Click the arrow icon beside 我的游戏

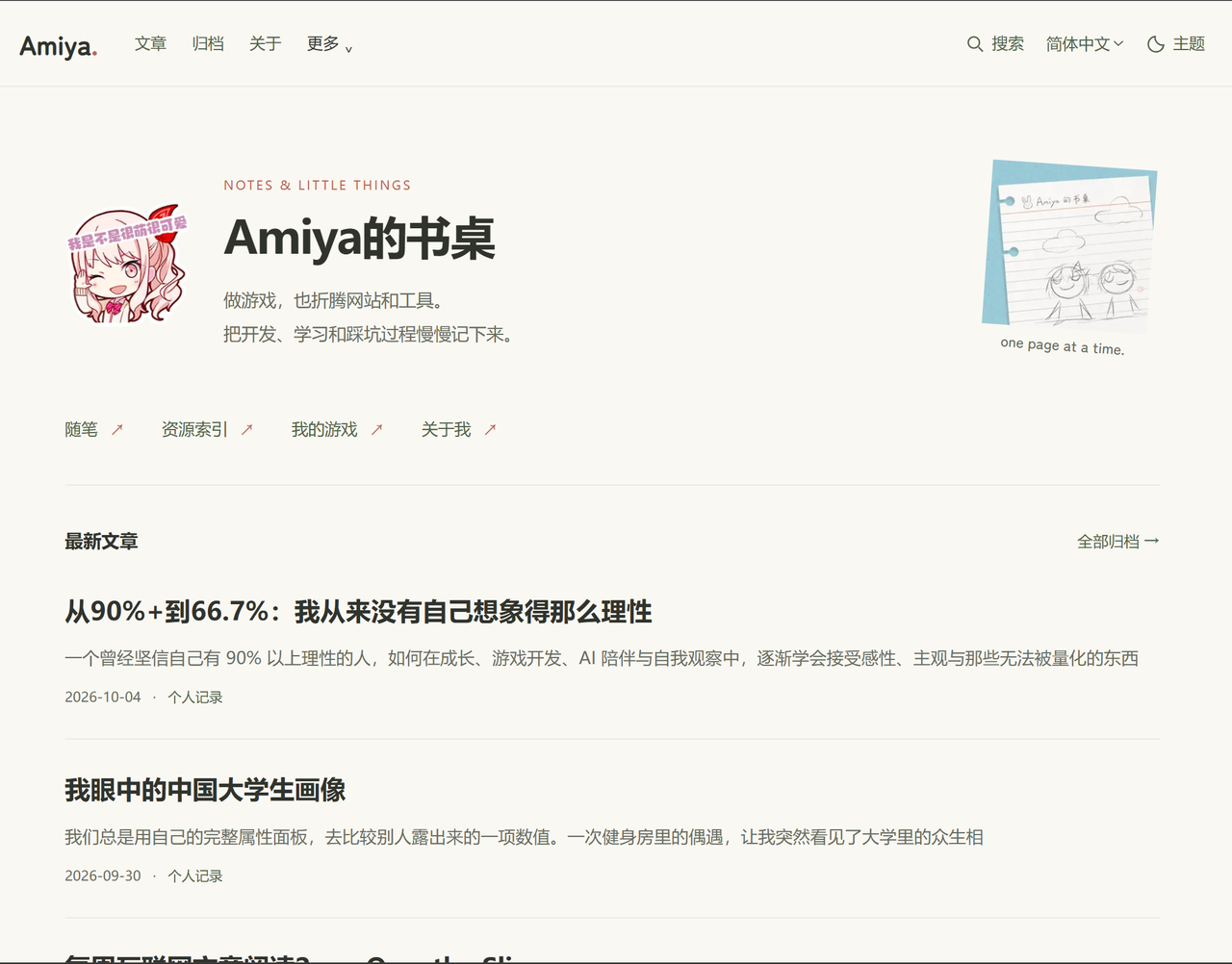pos(376,430)
